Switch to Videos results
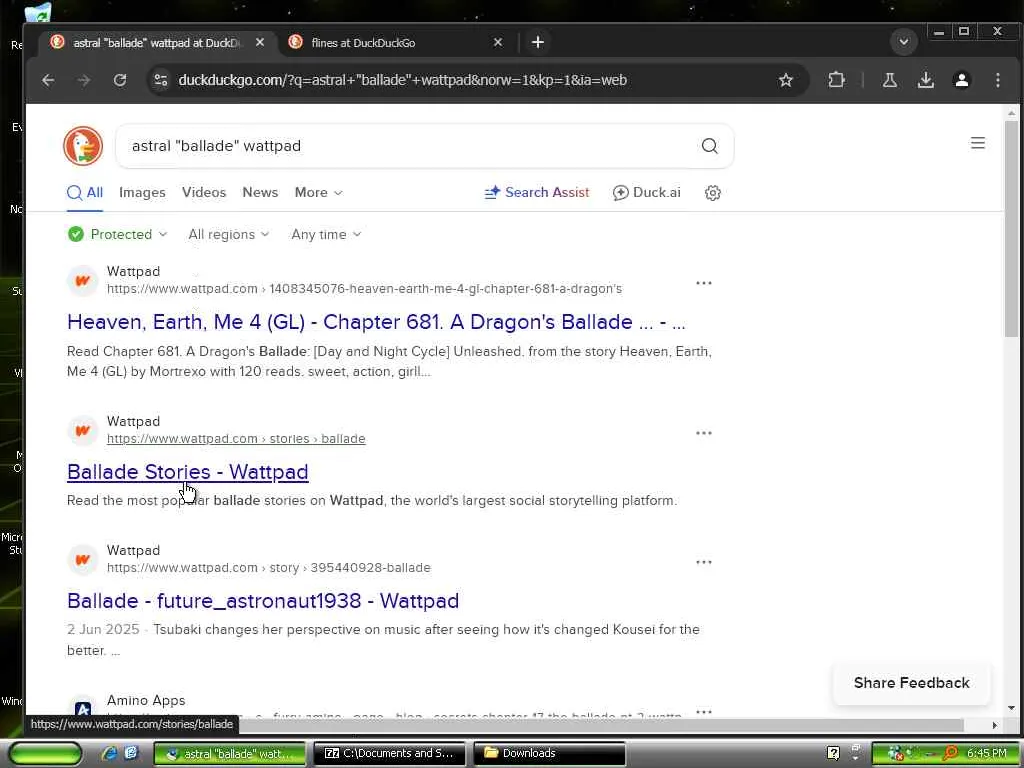Viewport: 1024px width, 768px height. point(204,193)
